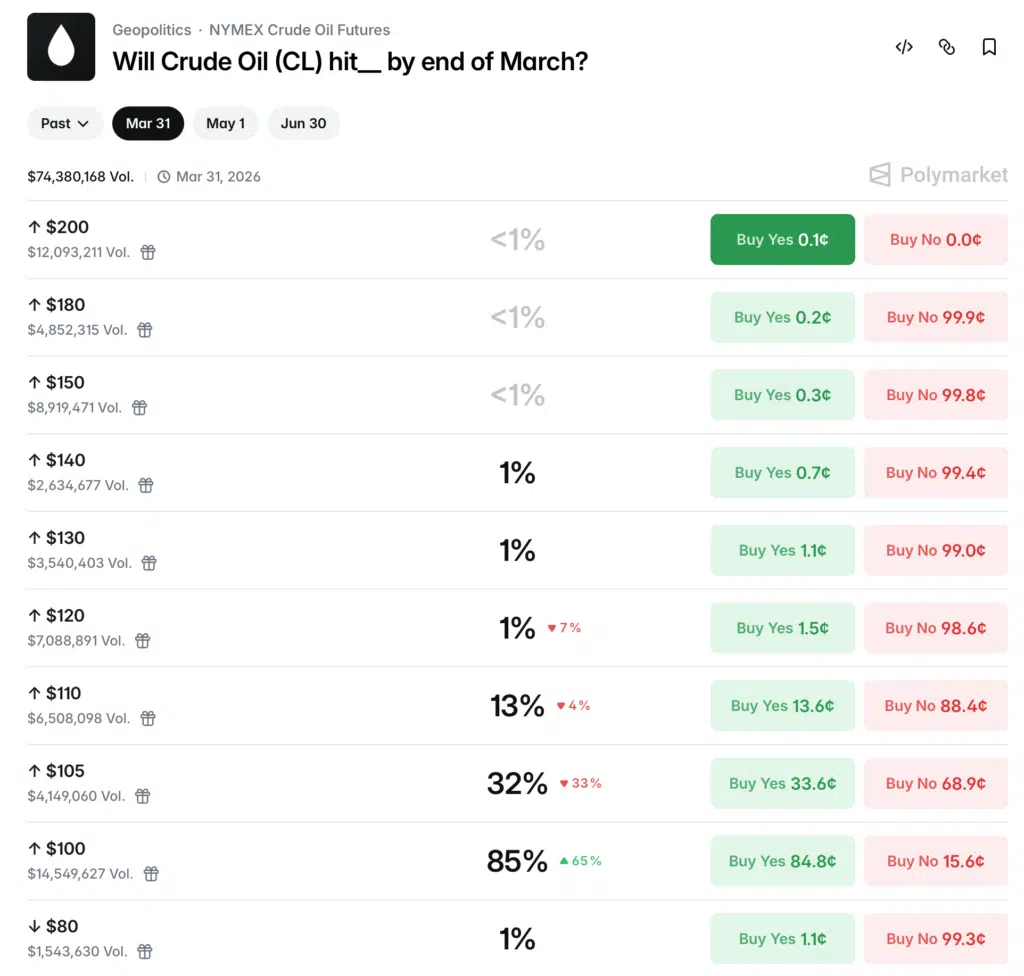Image resolution: width=1024 pixels, height=976 pixels.
Task: Click the gift icon beside $200 volume
Action: pyautogui.click(x=148, y=252)
